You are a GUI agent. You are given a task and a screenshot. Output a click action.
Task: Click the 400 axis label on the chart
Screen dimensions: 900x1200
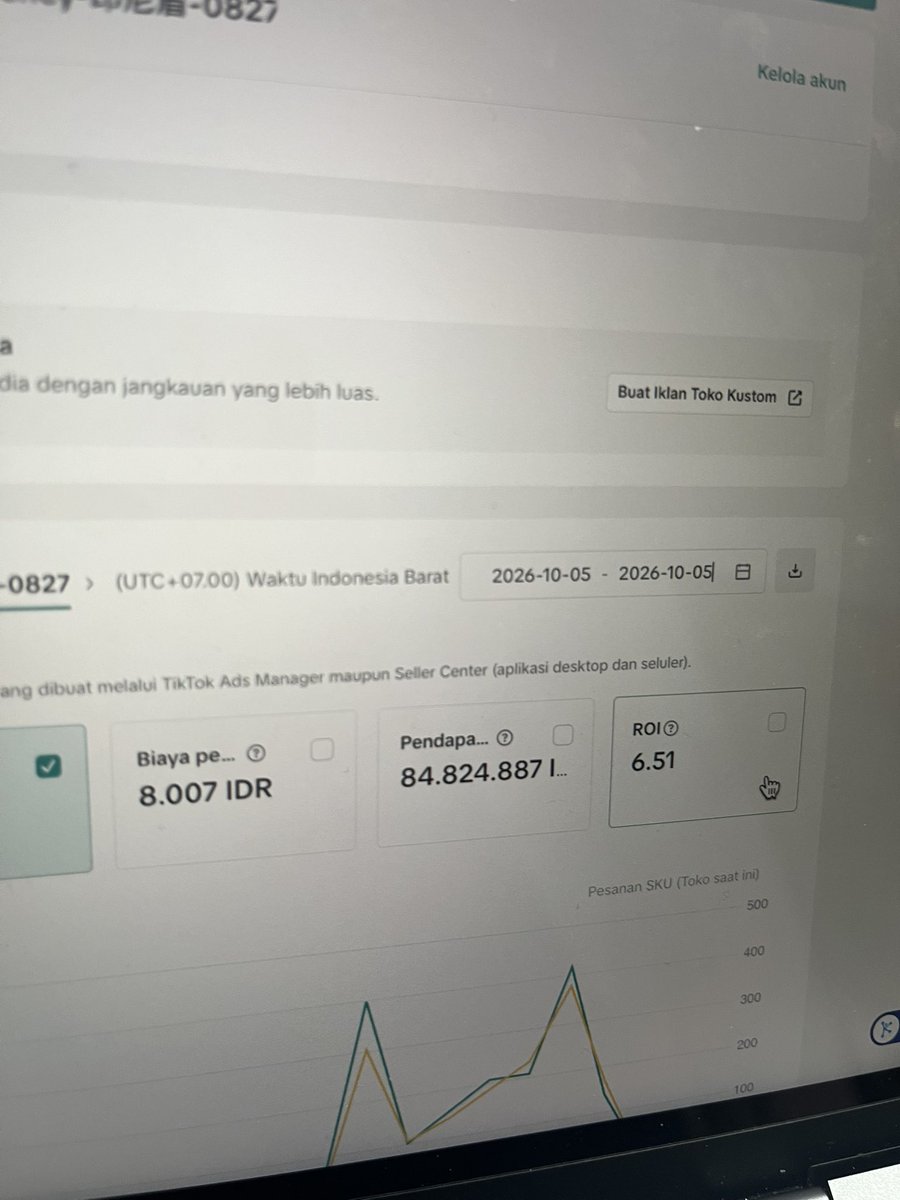tap(754, 952)
